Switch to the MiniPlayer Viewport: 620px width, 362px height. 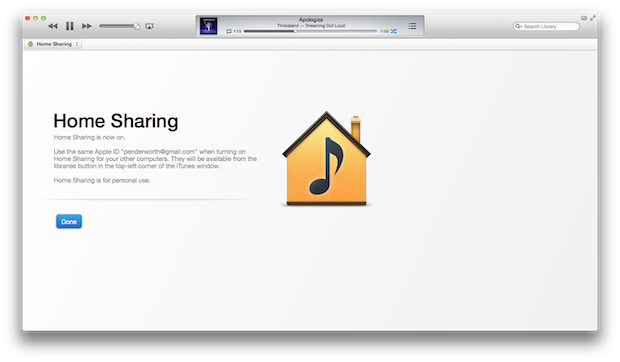tap(584, 18)
